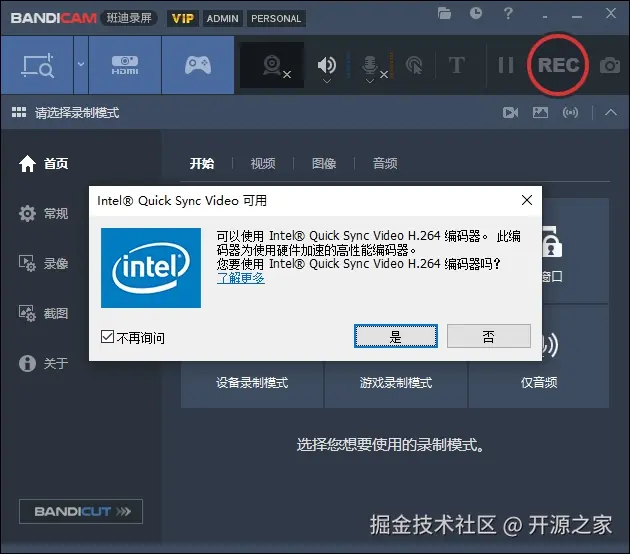The image size is (630, 554).
Task: Open 截图 screenshot settings in sidebar
Action: click(43, 313)
